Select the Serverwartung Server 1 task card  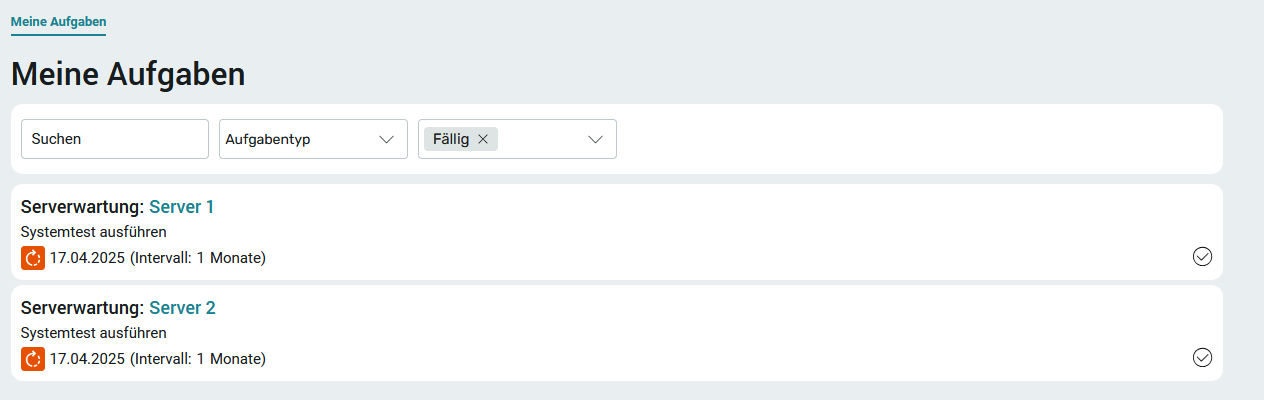(617, 232)
